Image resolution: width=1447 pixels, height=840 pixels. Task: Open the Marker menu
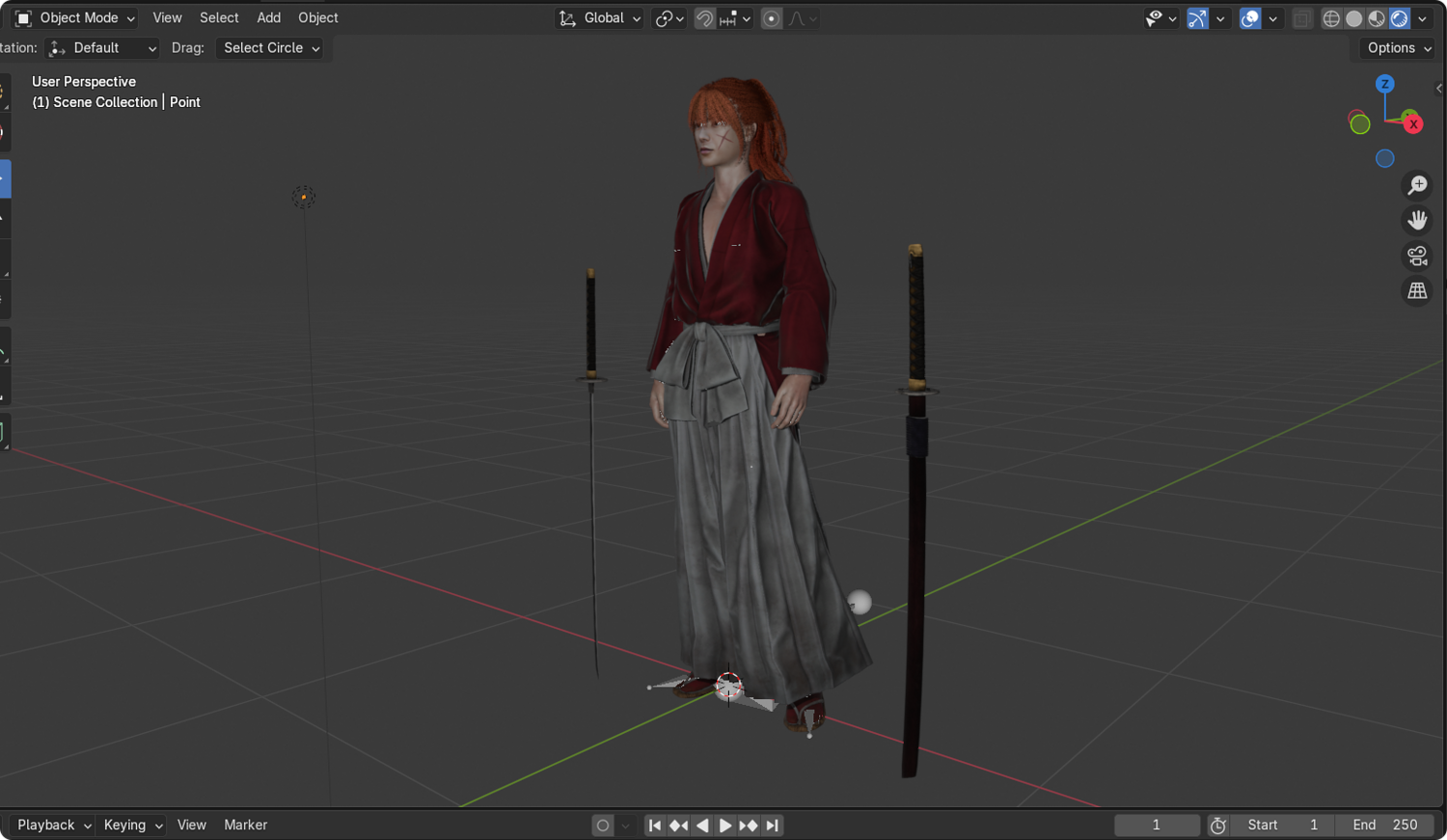click(246, 826)
